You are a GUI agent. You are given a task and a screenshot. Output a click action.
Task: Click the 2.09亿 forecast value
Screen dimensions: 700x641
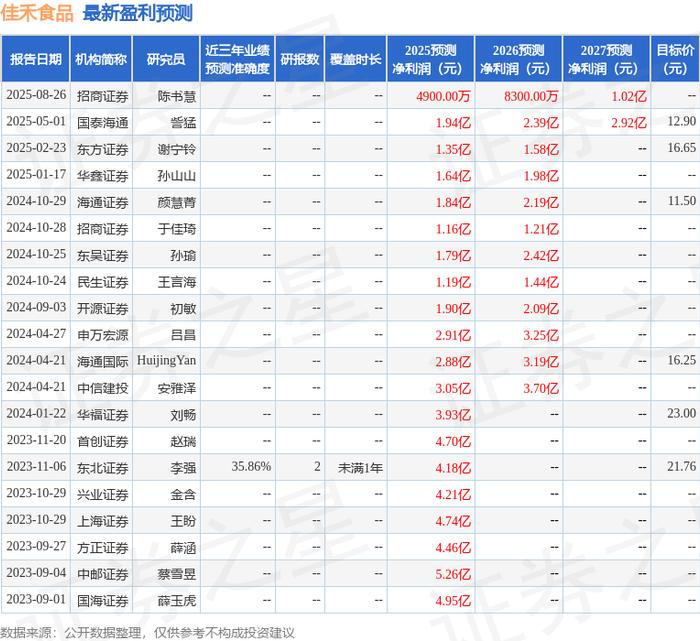pyautogui.click(x=541, y=308)
